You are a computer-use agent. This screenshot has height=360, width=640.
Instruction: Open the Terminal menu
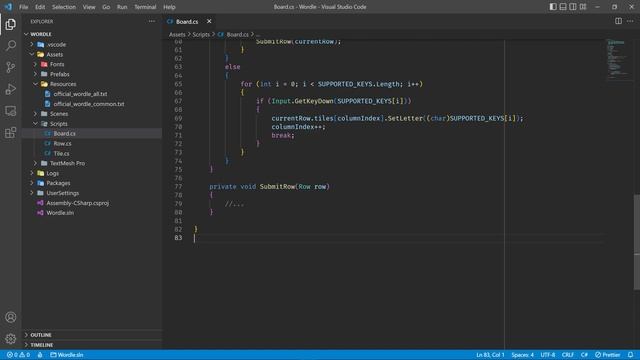145,7
